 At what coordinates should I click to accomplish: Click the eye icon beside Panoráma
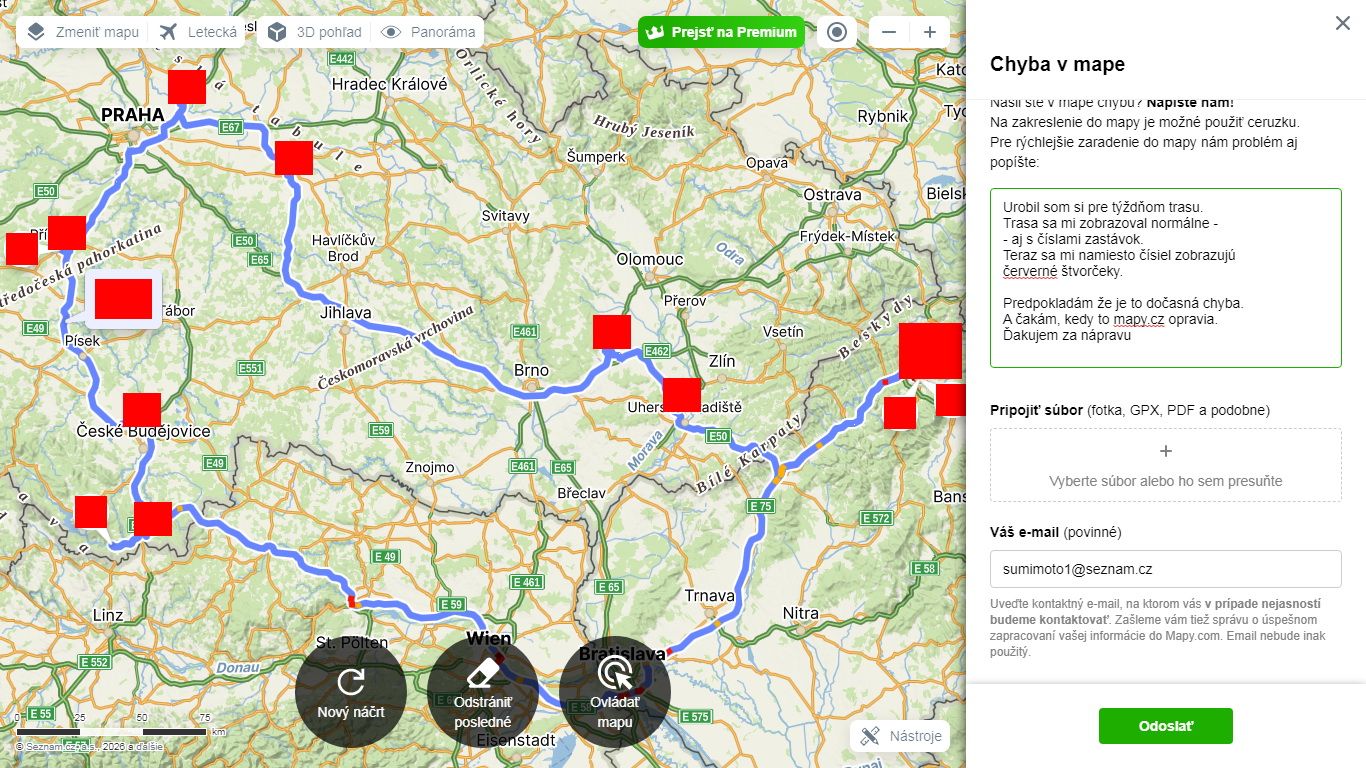tap(391, 32)
